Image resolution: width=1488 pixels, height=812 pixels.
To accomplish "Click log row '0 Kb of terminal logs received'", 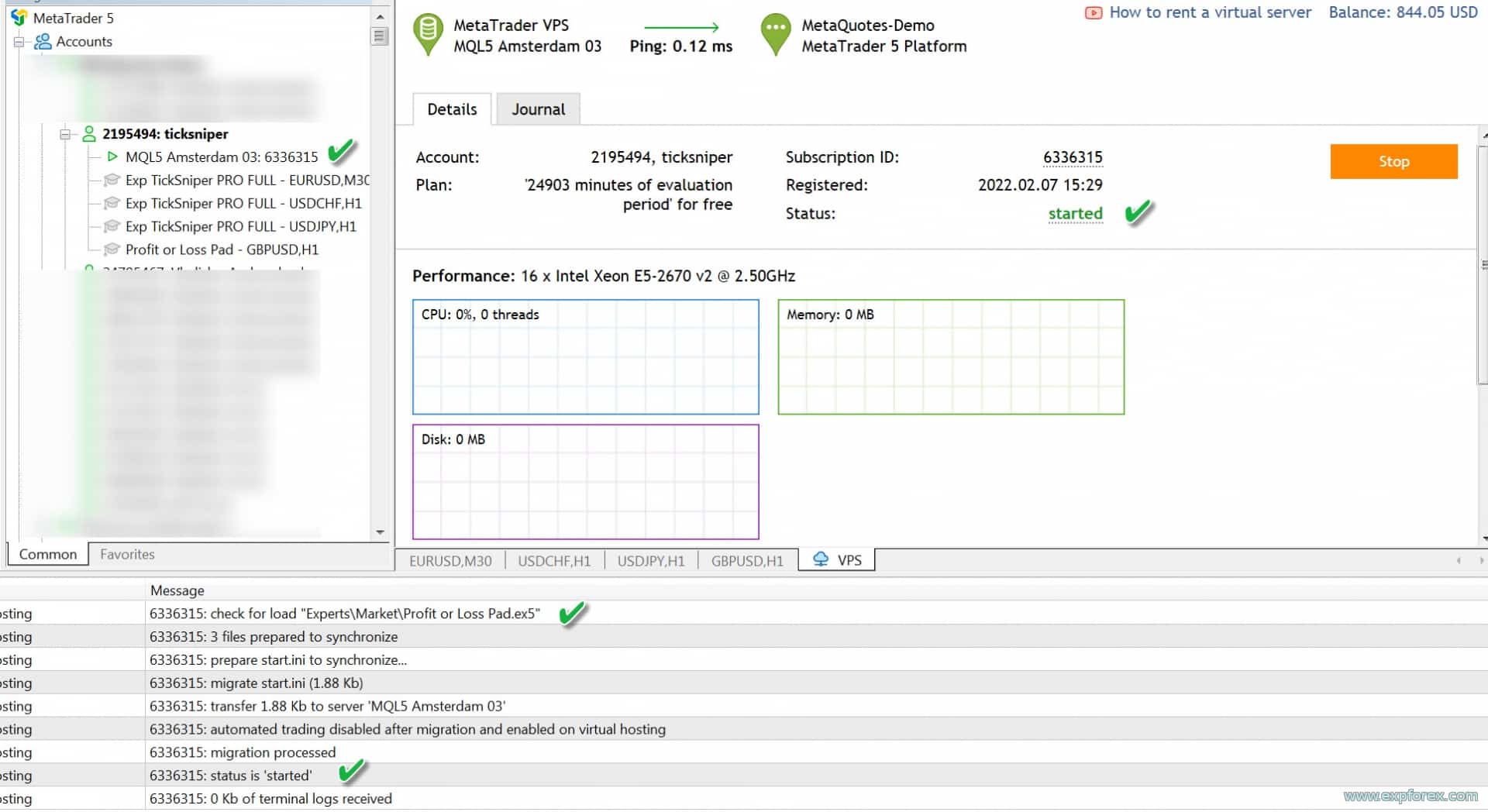I will [x=744, y=799].
